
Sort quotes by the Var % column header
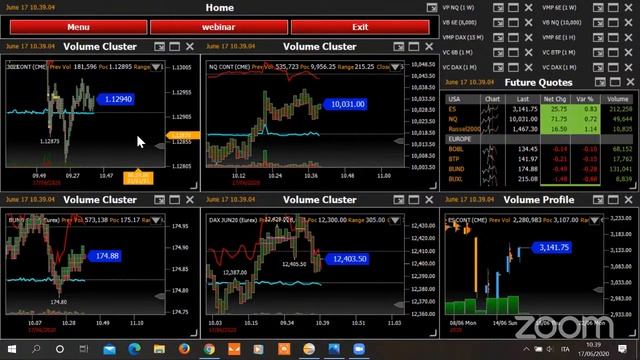click(x=585, y=99)
